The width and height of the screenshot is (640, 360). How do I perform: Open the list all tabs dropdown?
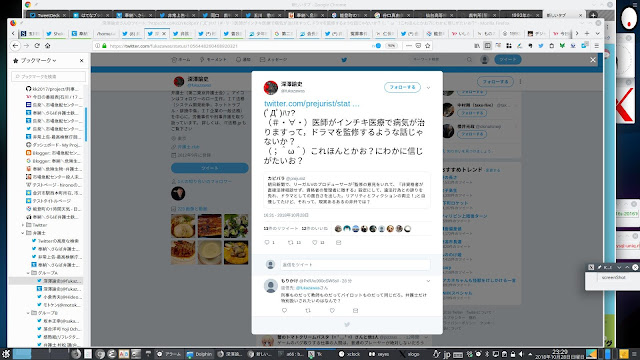click(x=597, y=33)
